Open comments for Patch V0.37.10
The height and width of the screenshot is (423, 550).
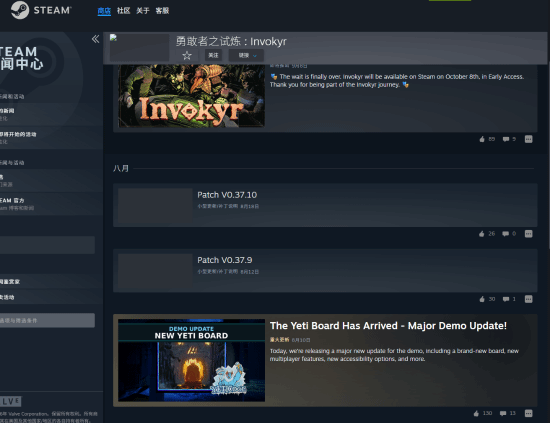509,234
